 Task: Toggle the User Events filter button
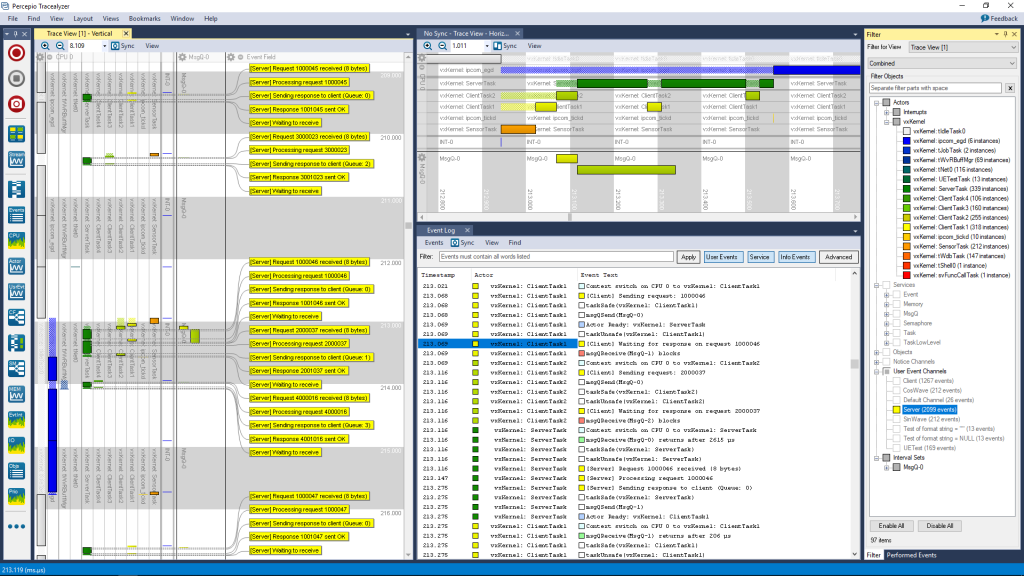click(x=722, y=257)
